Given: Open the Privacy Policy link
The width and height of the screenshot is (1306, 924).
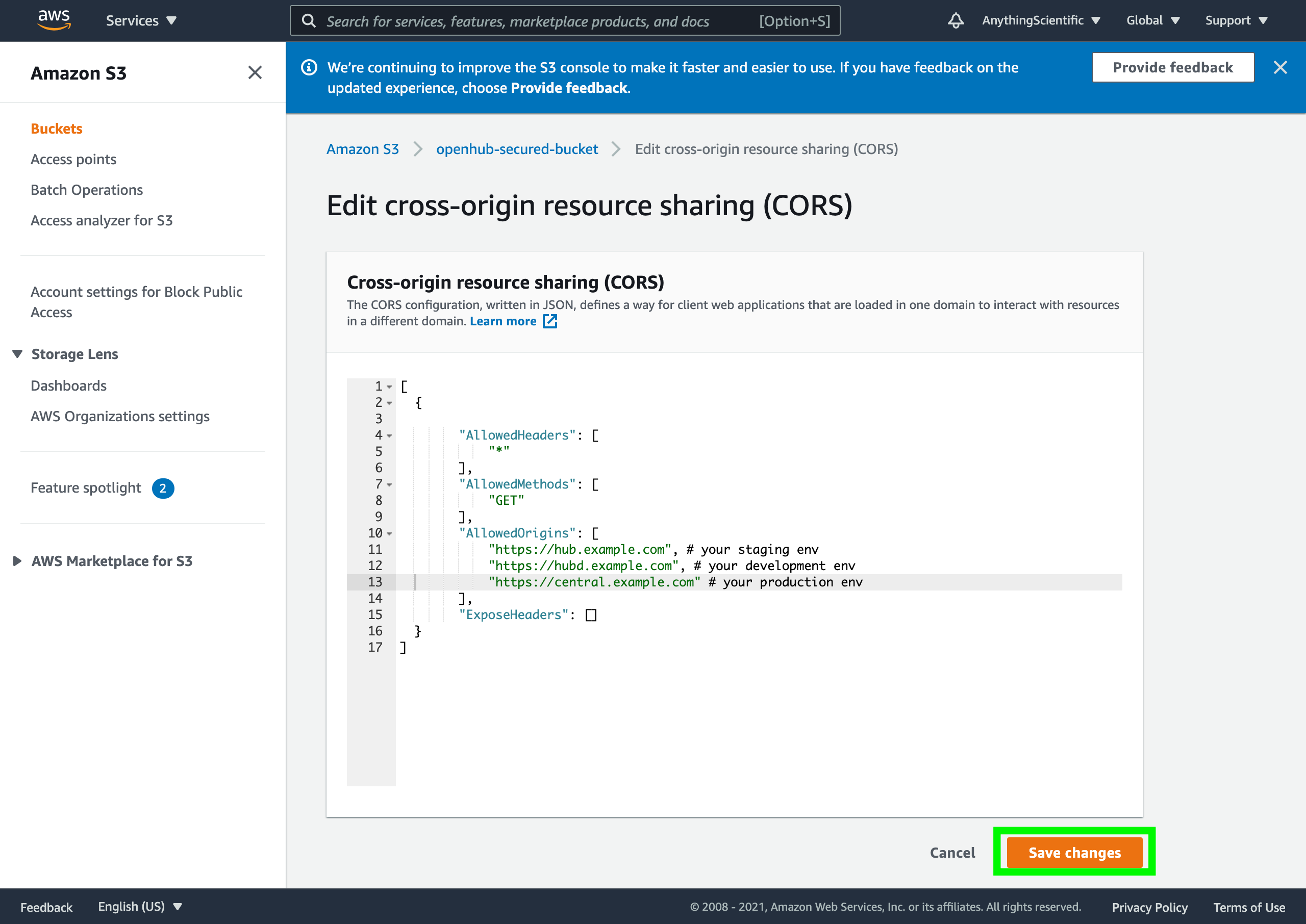Looking at the screenshot, I should pyautogui.click(x=1149, y=907).
